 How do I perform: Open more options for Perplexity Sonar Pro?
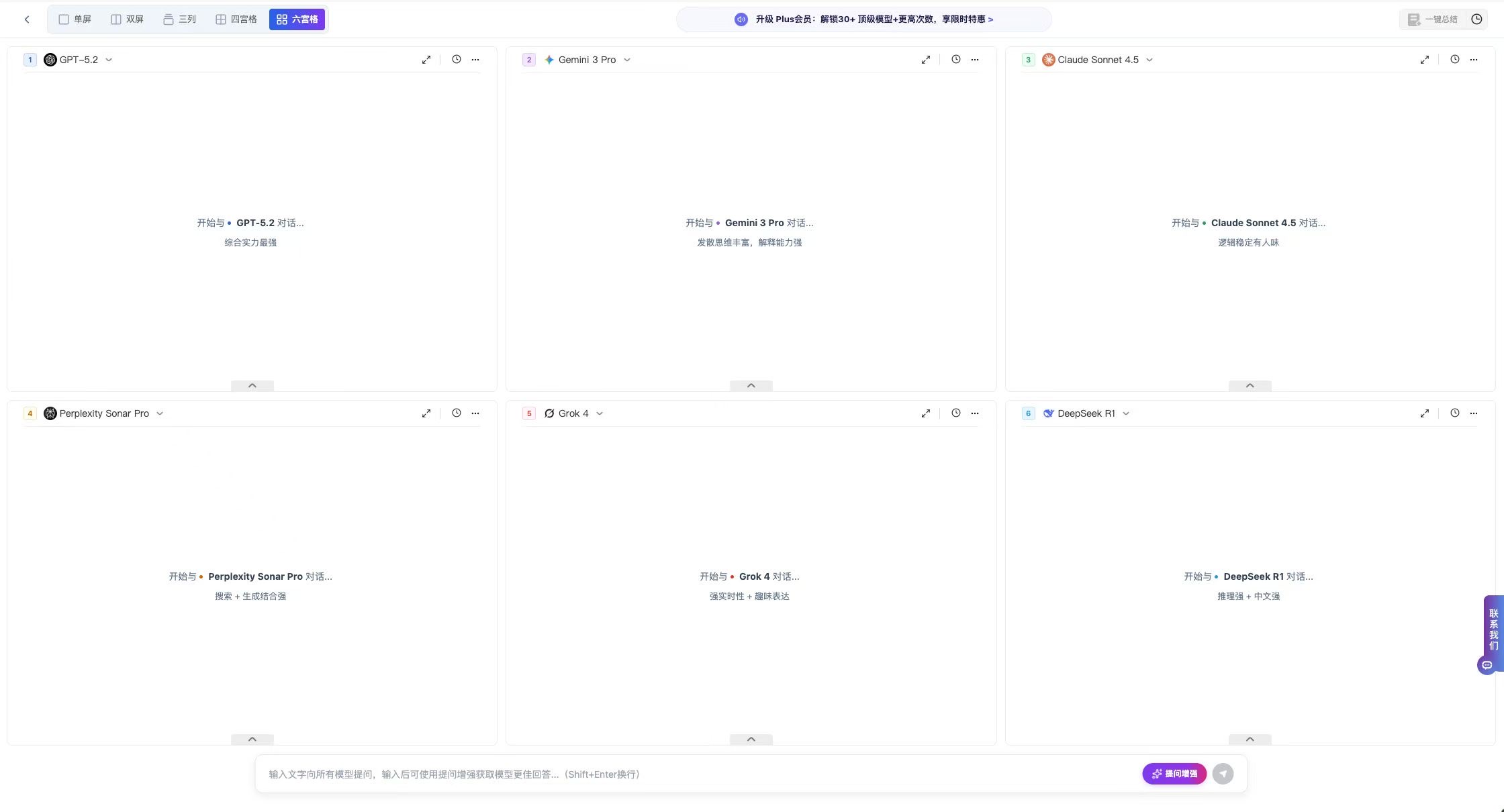(x=475, y=413)
